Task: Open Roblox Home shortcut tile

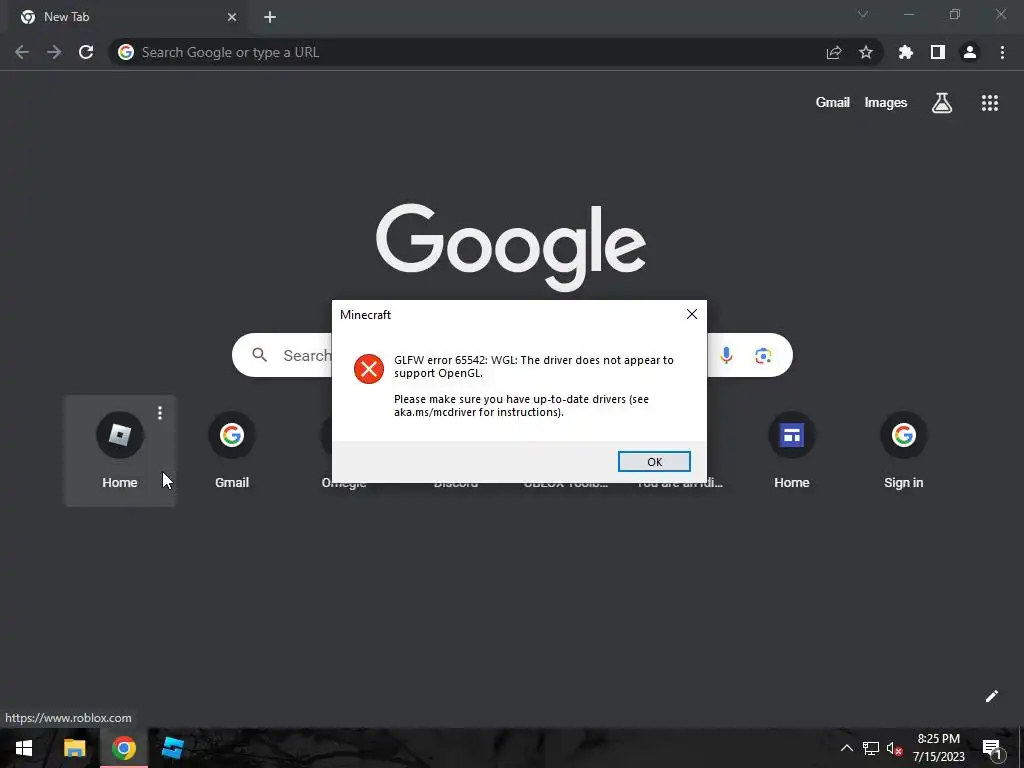Action: pyautogui.click(x=120, y=451)
